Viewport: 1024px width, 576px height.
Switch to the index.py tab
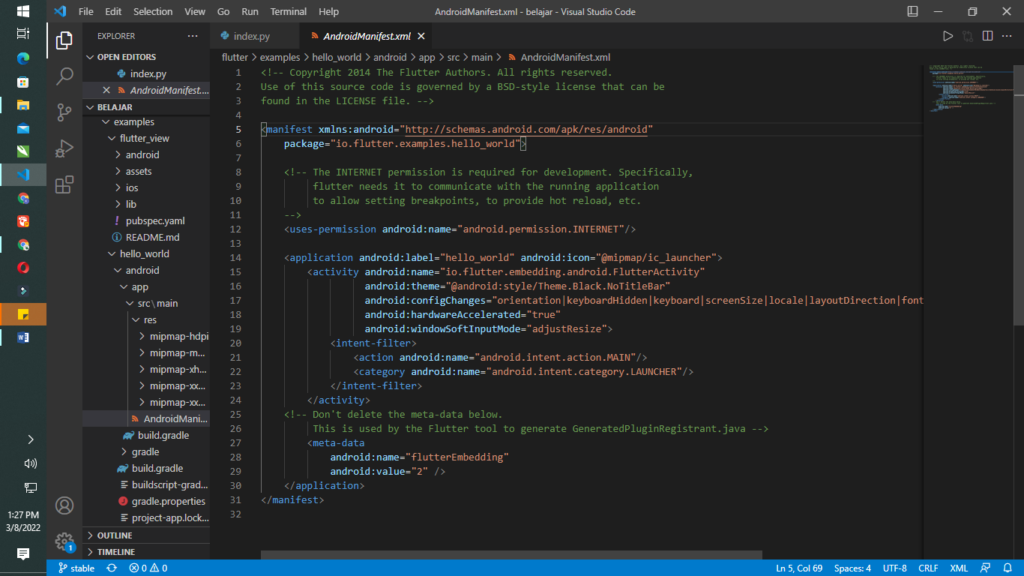[x=251, y=34]
